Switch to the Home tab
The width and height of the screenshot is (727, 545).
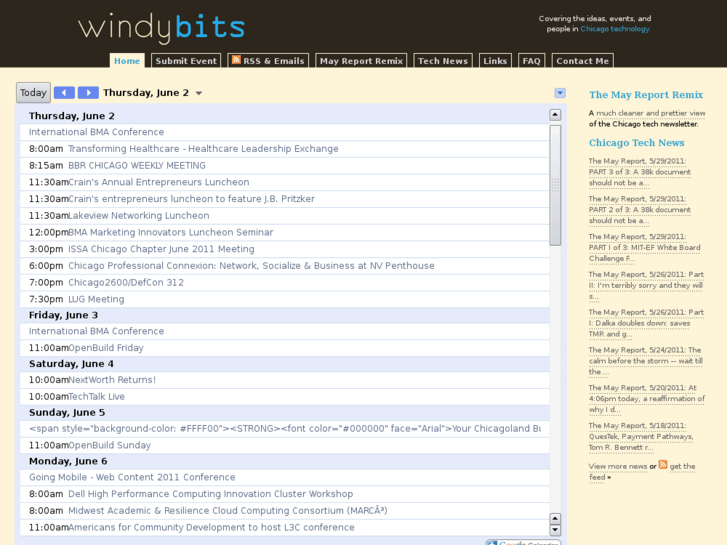point(127,61)
